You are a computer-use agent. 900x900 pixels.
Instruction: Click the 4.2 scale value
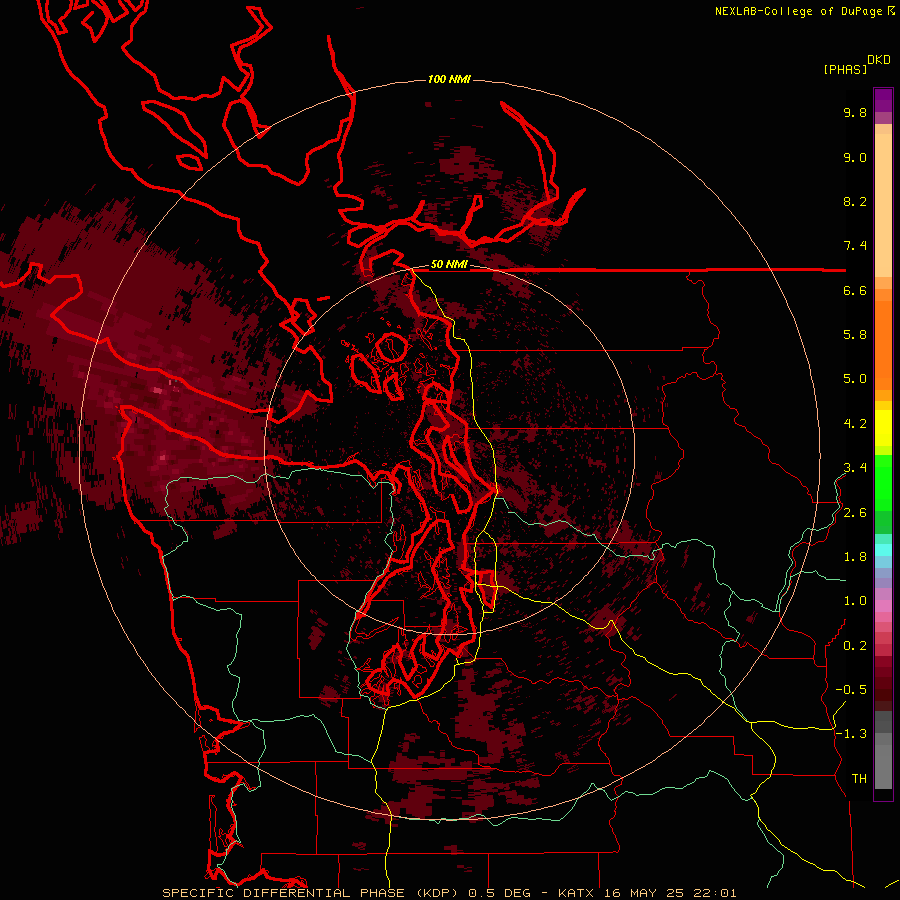pos(855,424)
